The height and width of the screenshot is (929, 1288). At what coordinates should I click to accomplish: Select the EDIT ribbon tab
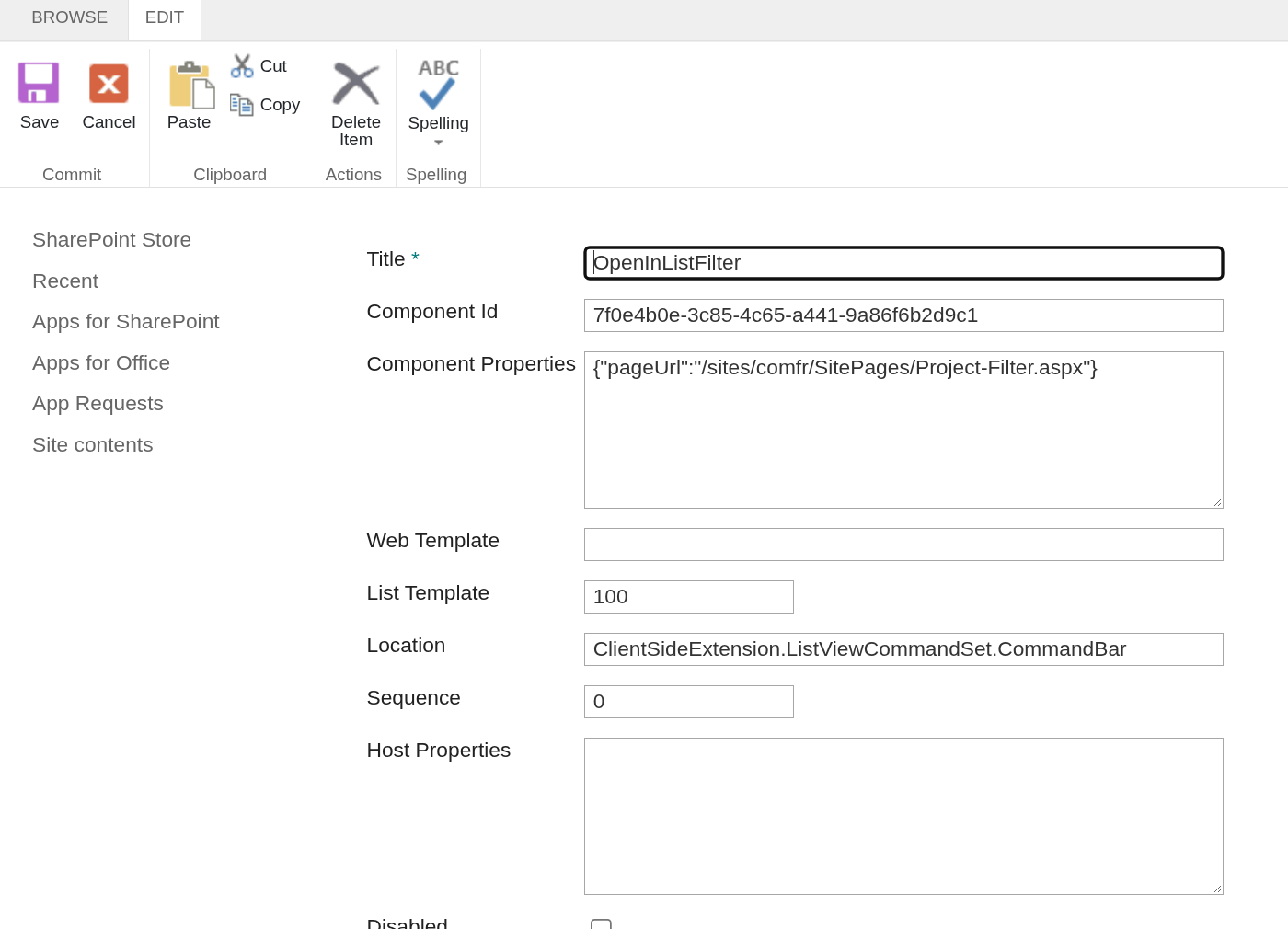[165, 17]
